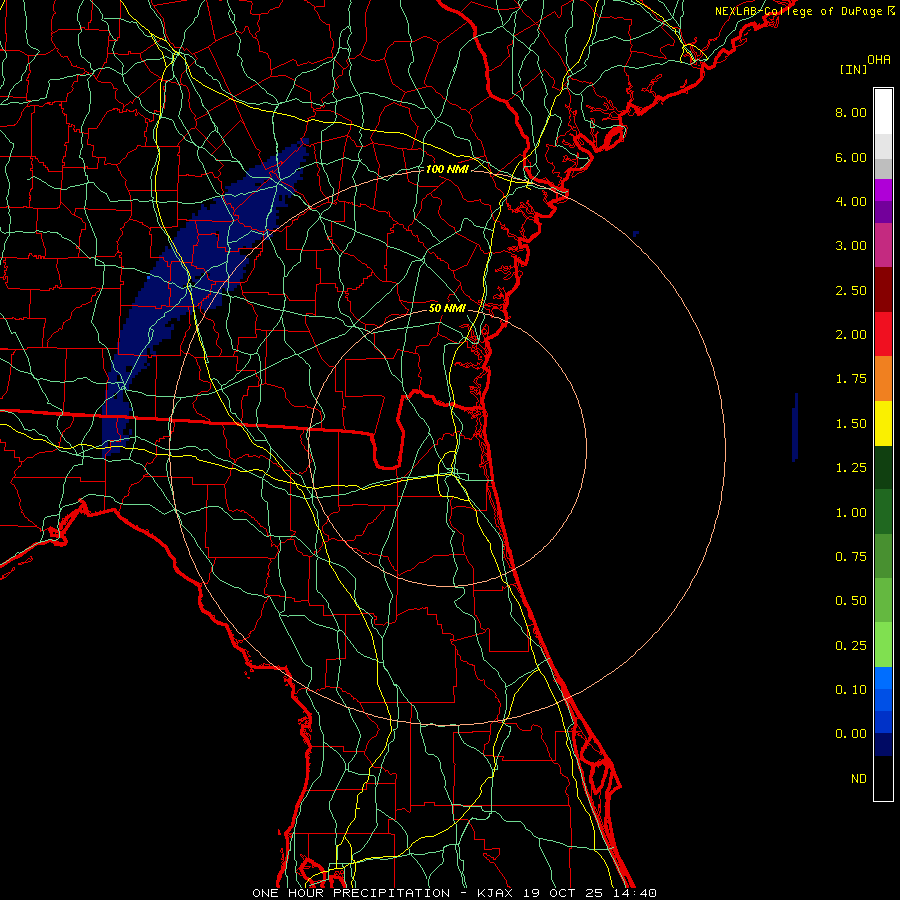This screenshot has height=900, width=900.
Task: Click the bright red legend color swatch
Action: (883, 334)
